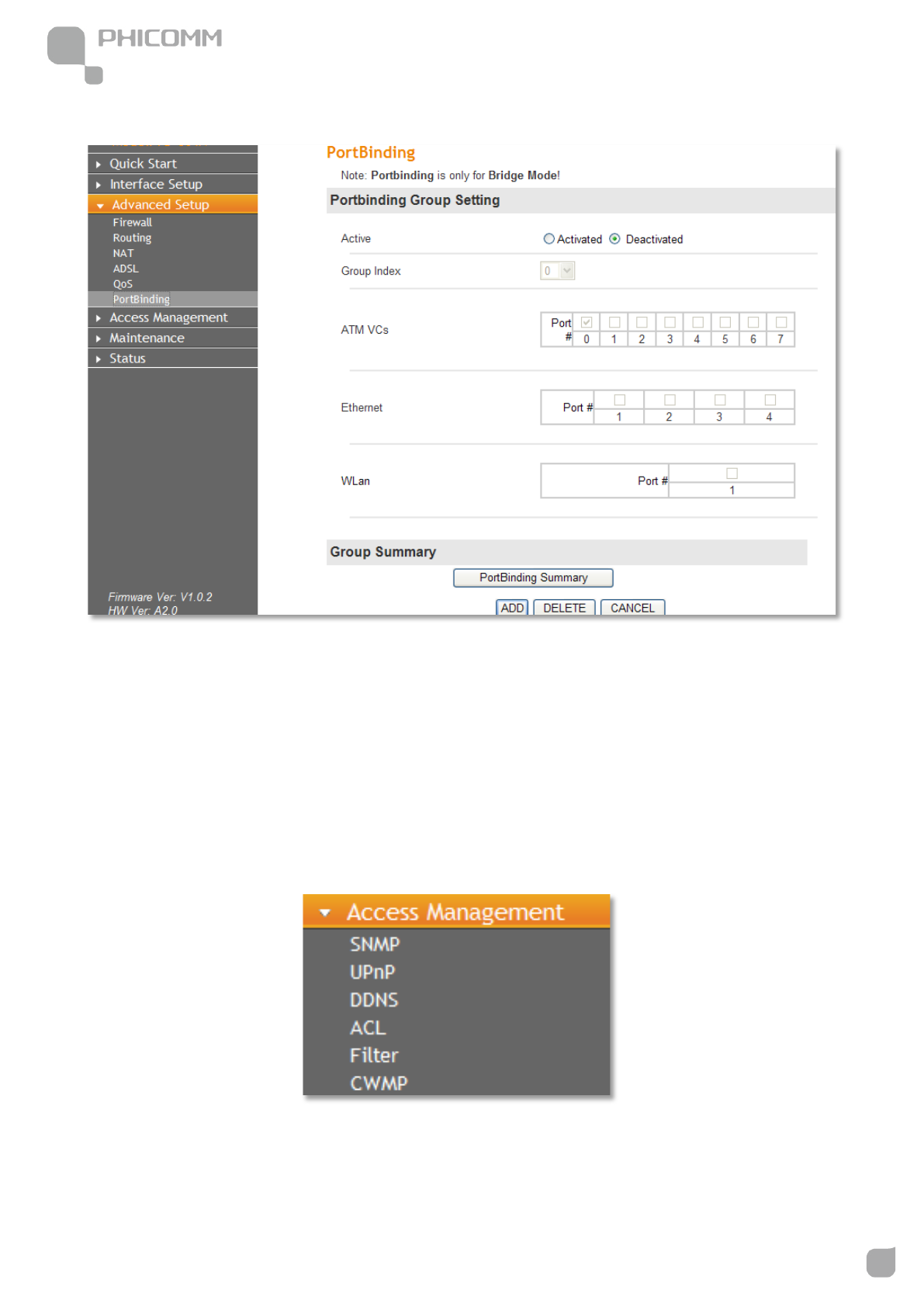Toggle ATM VCs port 5 checkbox
Screen dimensions: 924x1304
click(725, 322)
